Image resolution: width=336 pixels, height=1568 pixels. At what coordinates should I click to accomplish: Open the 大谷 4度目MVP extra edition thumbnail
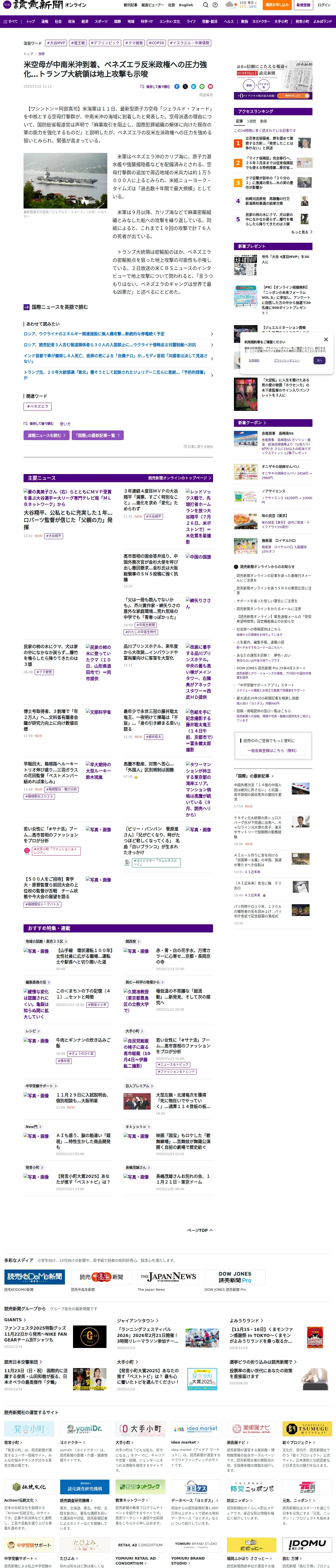(246, 266)
